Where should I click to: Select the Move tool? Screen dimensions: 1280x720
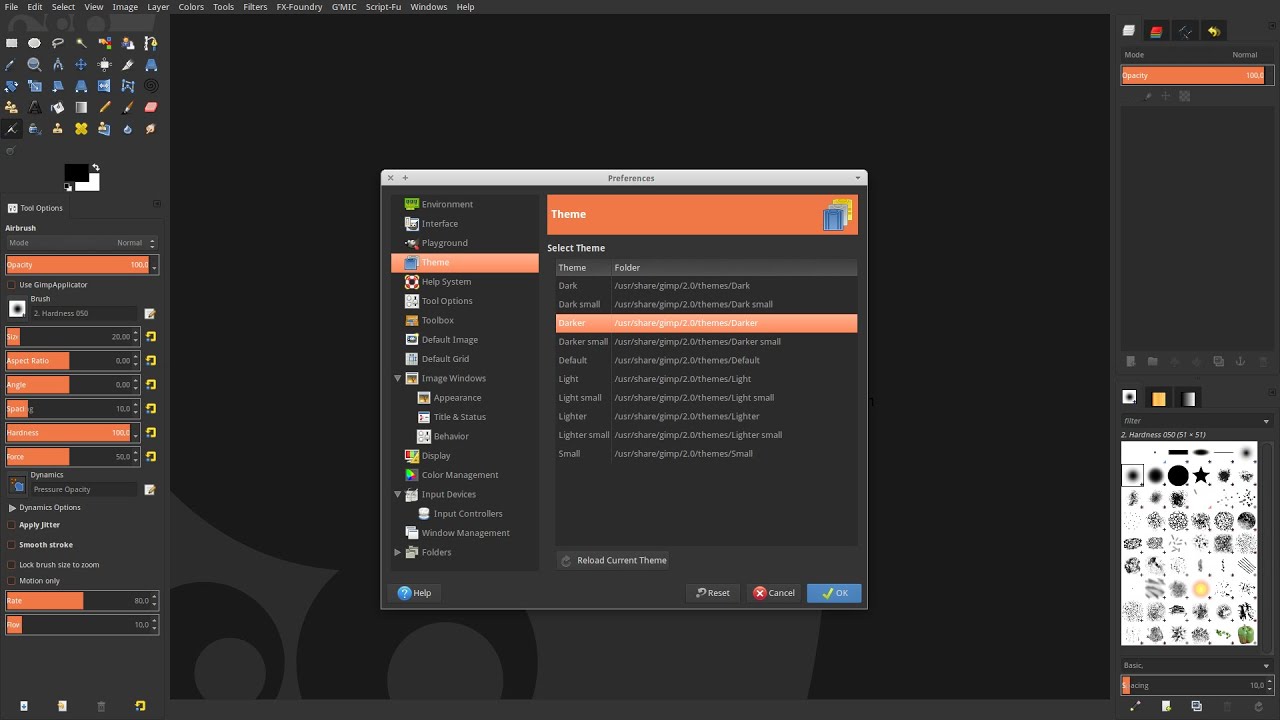coord(81,64)
